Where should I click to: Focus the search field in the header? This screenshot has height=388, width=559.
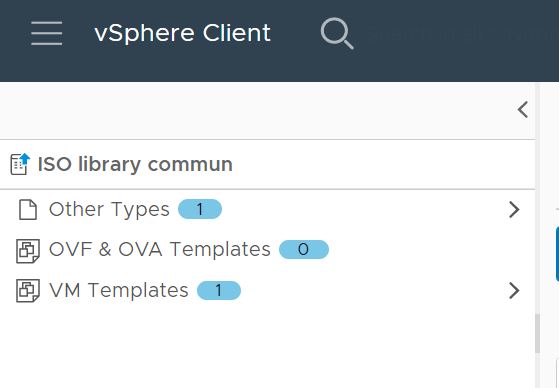point(462,34)
